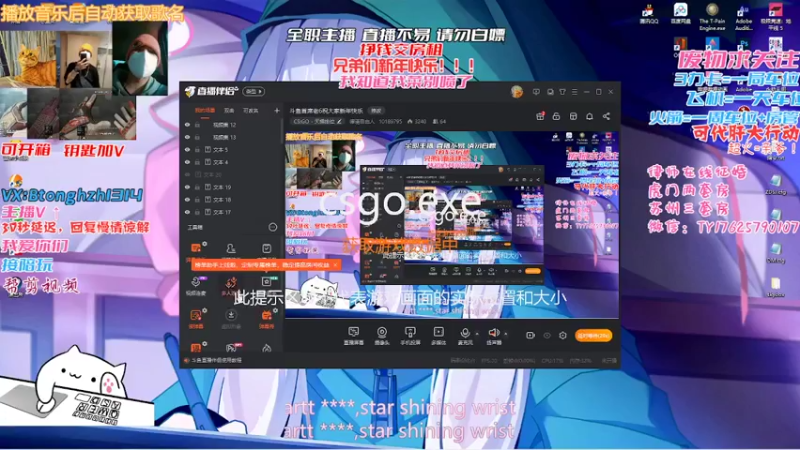Image resolution: width=800 pixels, height=450 pixels.
Task: Add new scene with plus button
Action: click(x=277, y=110)
